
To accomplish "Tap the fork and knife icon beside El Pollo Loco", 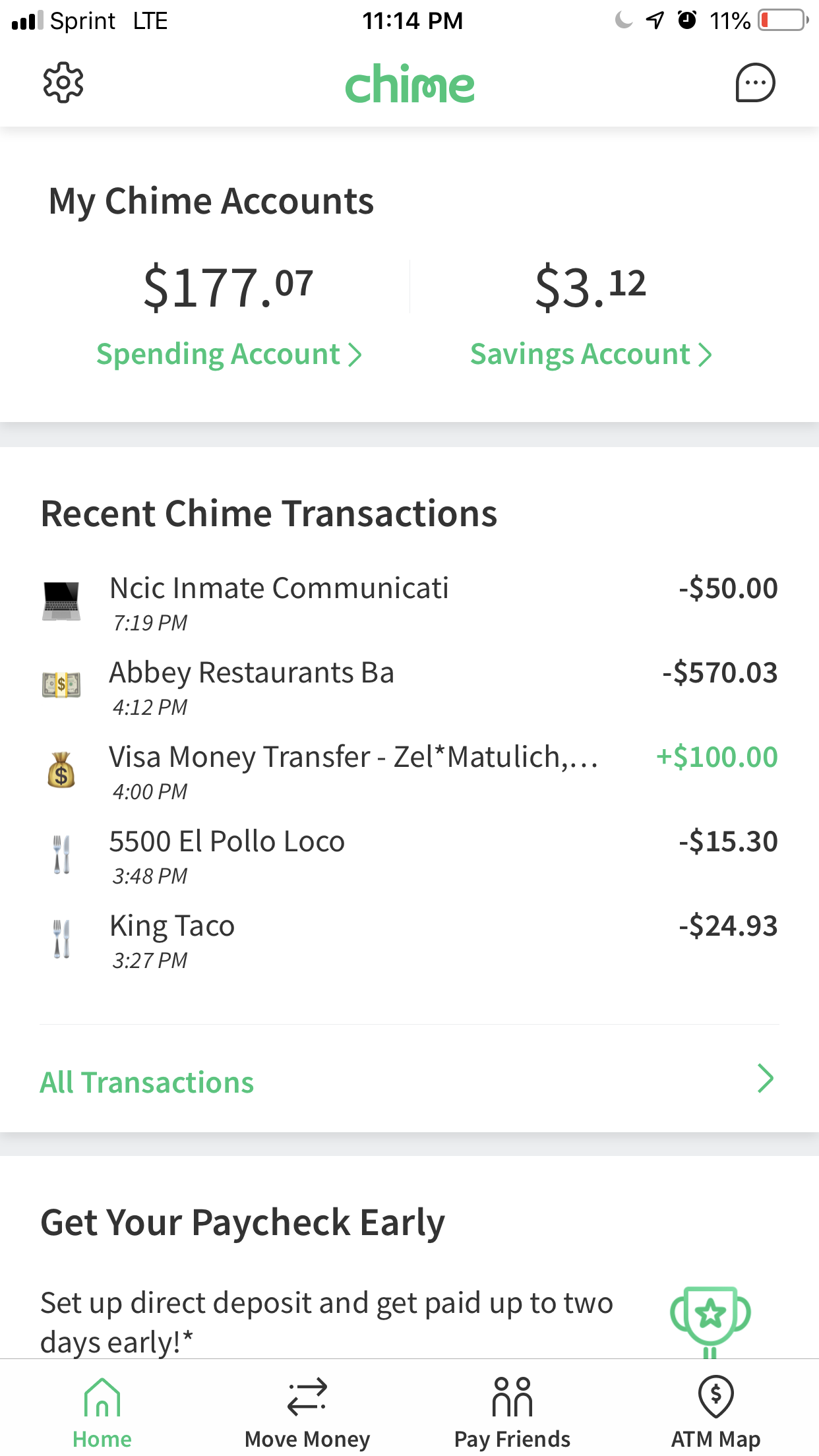I will pos(61,854).
